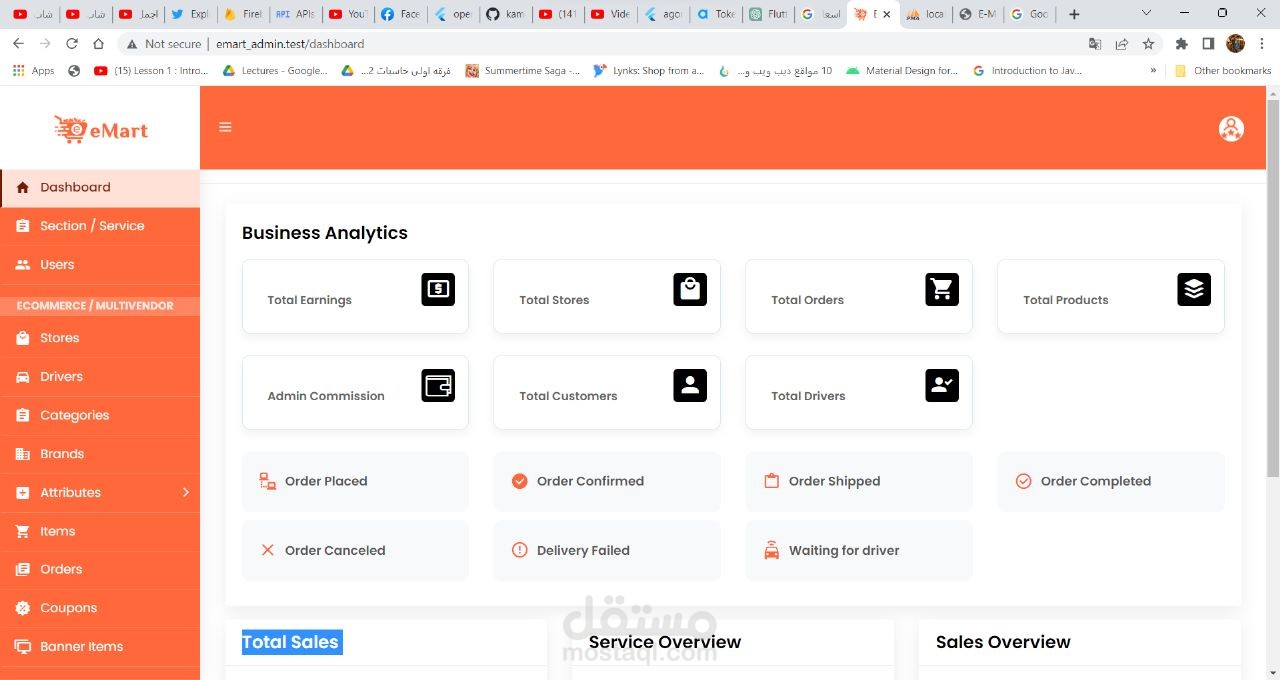Screen dimensions: 1280x680
Task: Click the Total Products layers icon
Action: (1194, 289)
